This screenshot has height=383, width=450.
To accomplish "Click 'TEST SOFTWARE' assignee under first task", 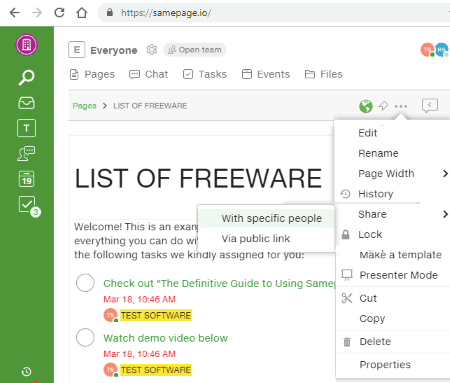I will (x=156, y=315).
